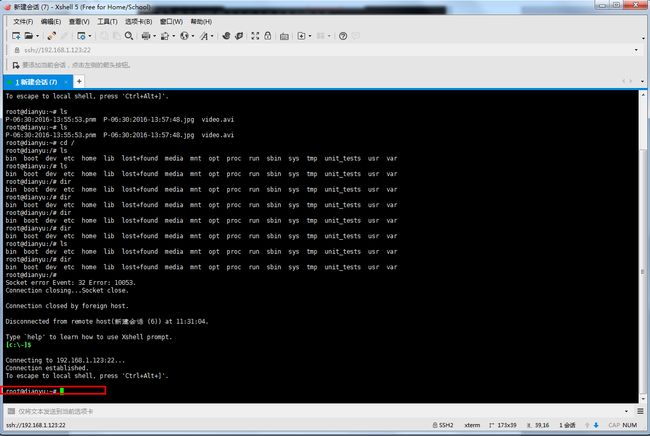Click status bar ssh://192.168.1.123:22 text
This screenshot has height=436, width=650.
(x=36, y=425)
